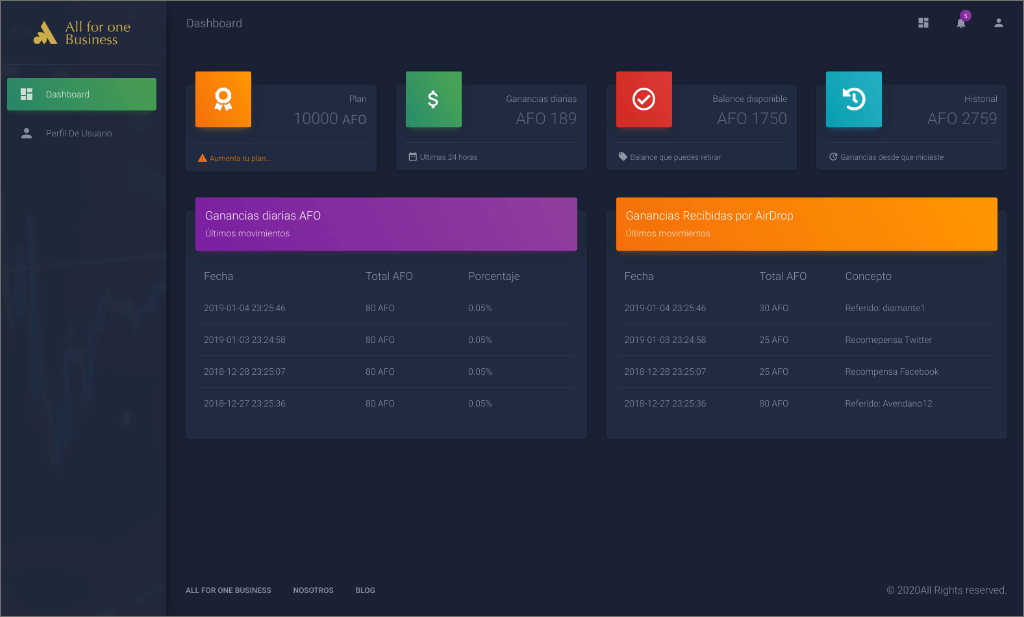This screenshot has width=1024, height=617.
Task: Click the purple Ganancias diarias AFO header
Action: click(386, 224)
